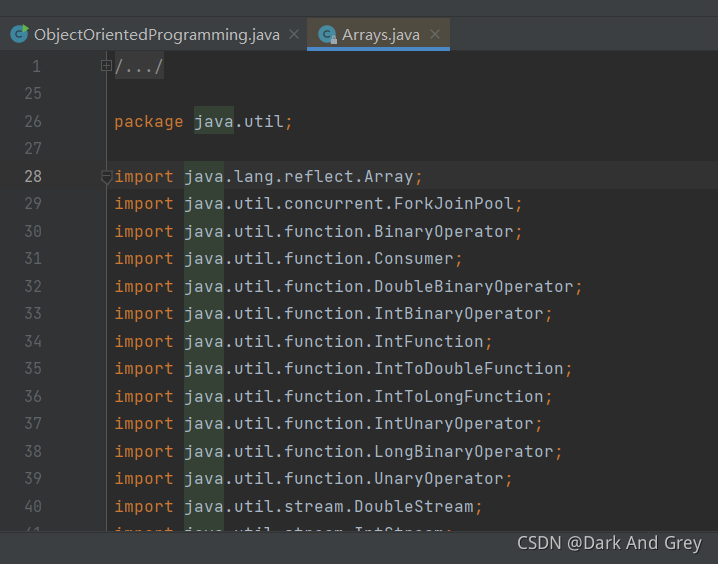Click line number 26 in the gutter
The width and height of the screenshot is (718, 564).
click(33, 122)
